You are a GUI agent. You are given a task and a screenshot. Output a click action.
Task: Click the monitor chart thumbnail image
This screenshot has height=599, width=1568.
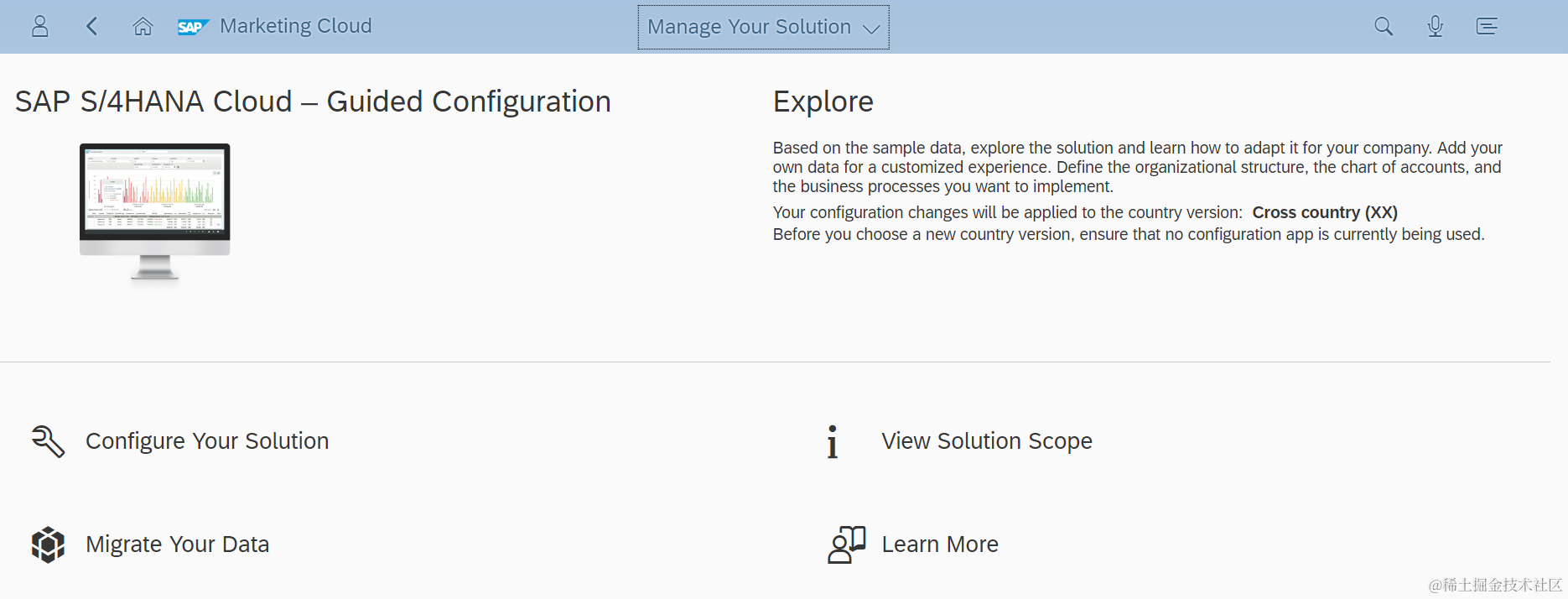[x=154, y=212]
